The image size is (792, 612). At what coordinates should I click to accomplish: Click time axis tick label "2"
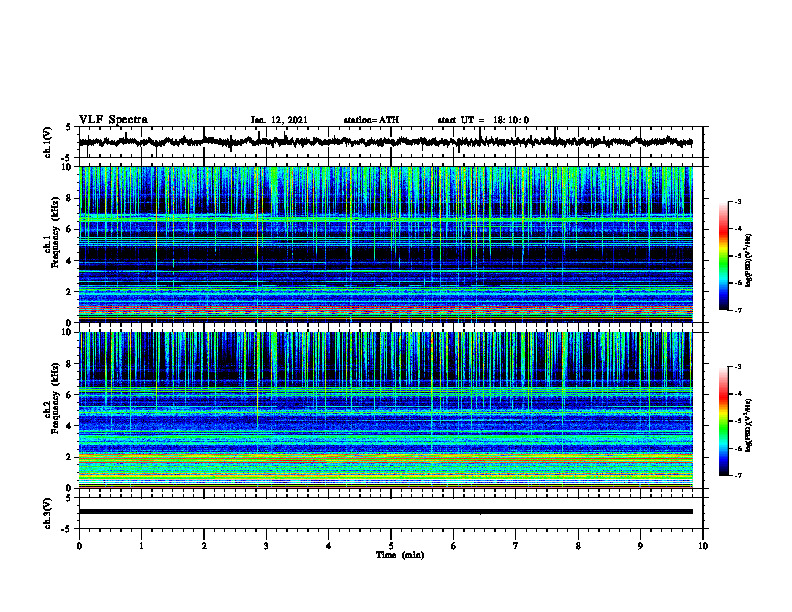204,546
